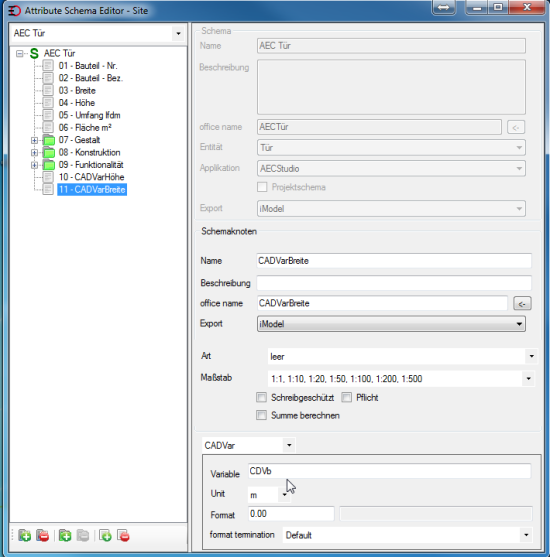
Task: Click the greyed-out remove folder group icon
Action: [x=83, y=535]
